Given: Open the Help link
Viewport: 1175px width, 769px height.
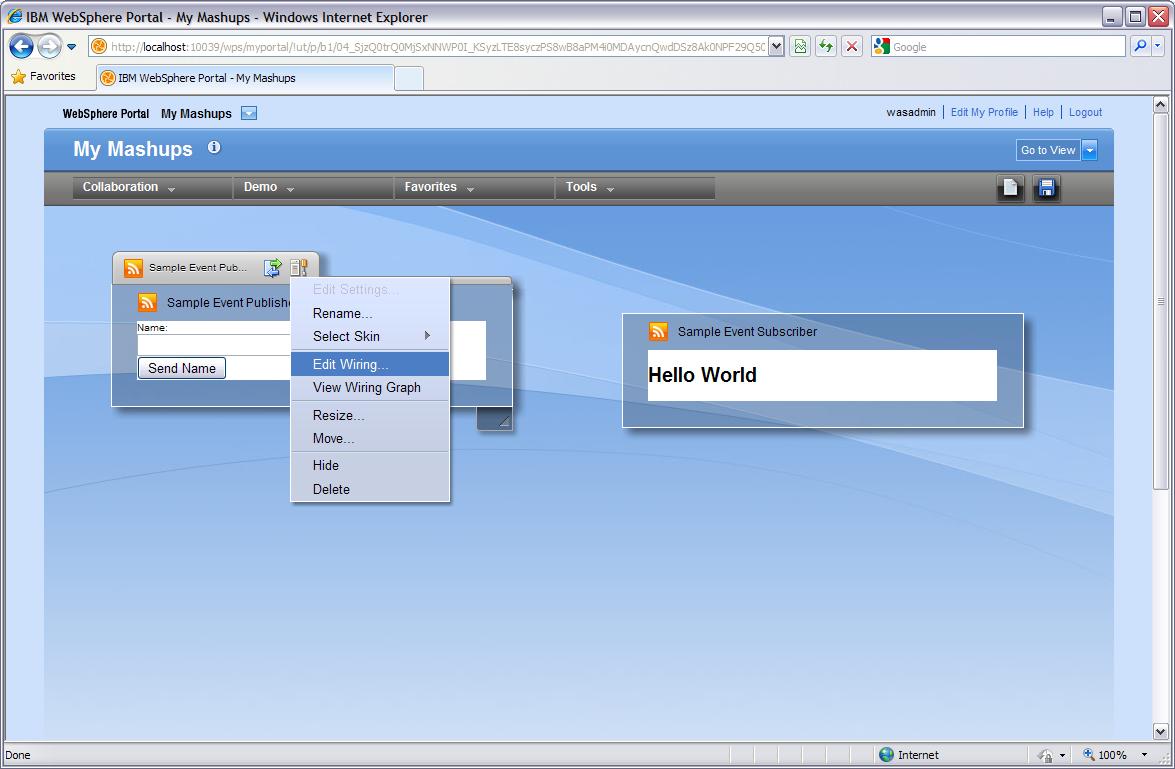Looking at the screenshot, I should [1043, 112].
